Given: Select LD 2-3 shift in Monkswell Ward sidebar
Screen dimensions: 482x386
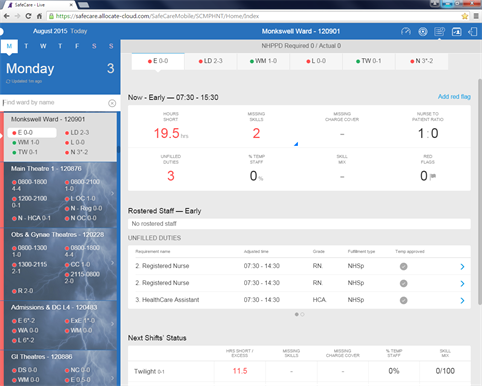Looking at the screenshot, I should 77,133.
